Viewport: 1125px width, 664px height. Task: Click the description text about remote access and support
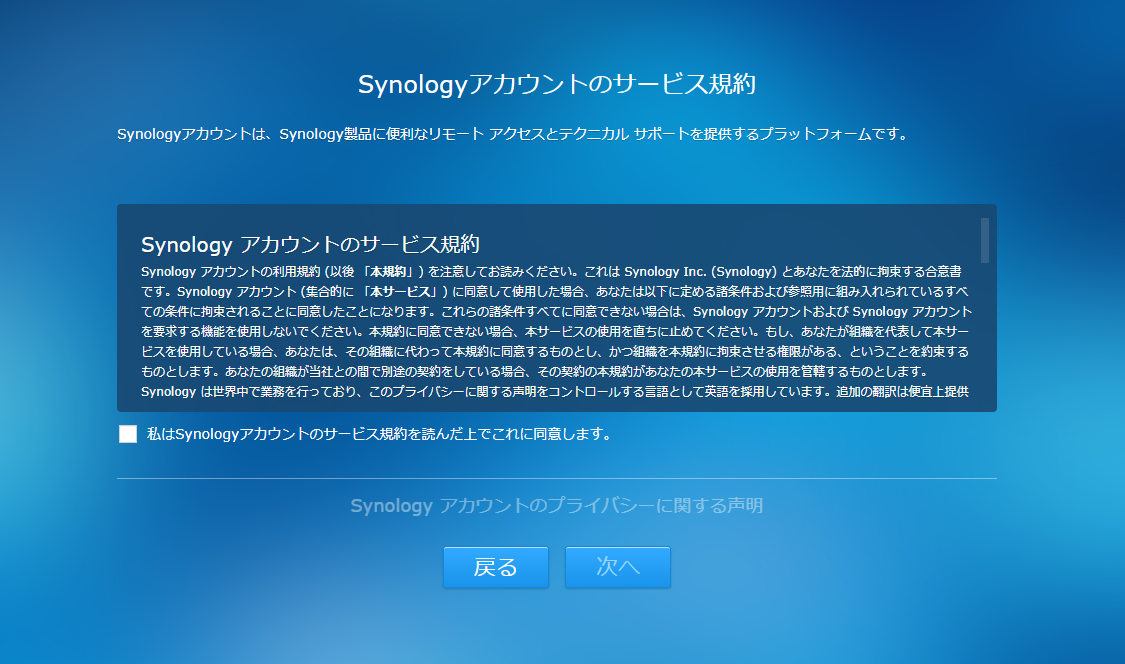coord(514,134)
